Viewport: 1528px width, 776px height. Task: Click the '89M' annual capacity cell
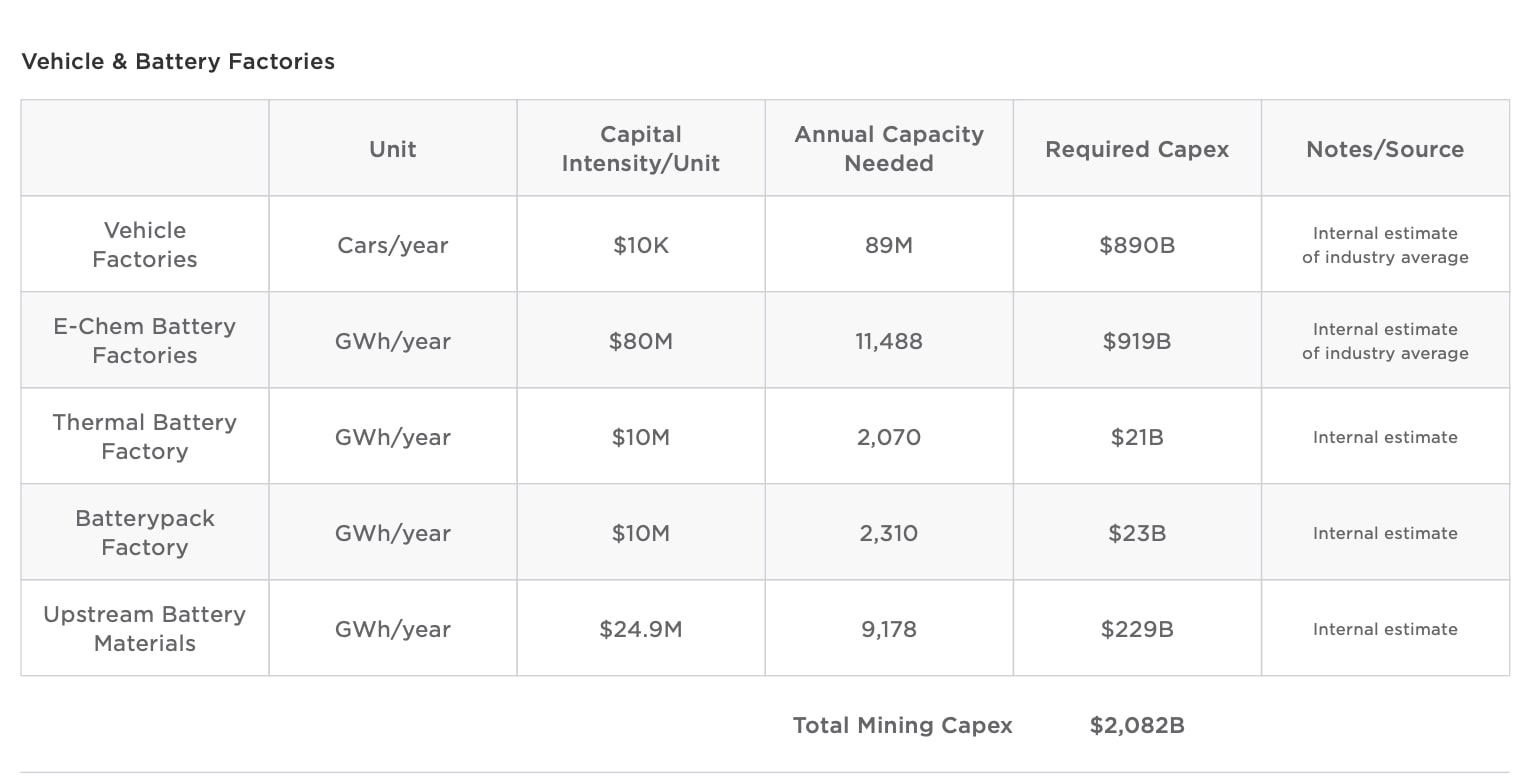pyautogui.click(x=888, y=245)
